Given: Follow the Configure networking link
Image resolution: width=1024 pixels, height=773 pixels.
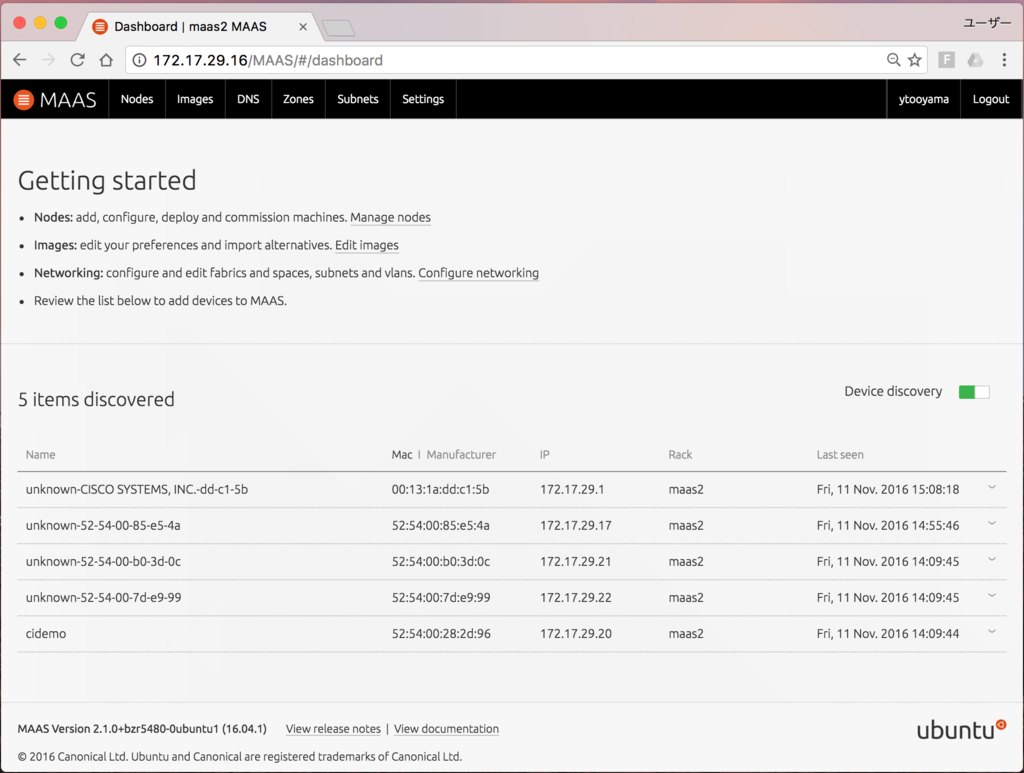Looking at the screenshot, I should (479, 273).
